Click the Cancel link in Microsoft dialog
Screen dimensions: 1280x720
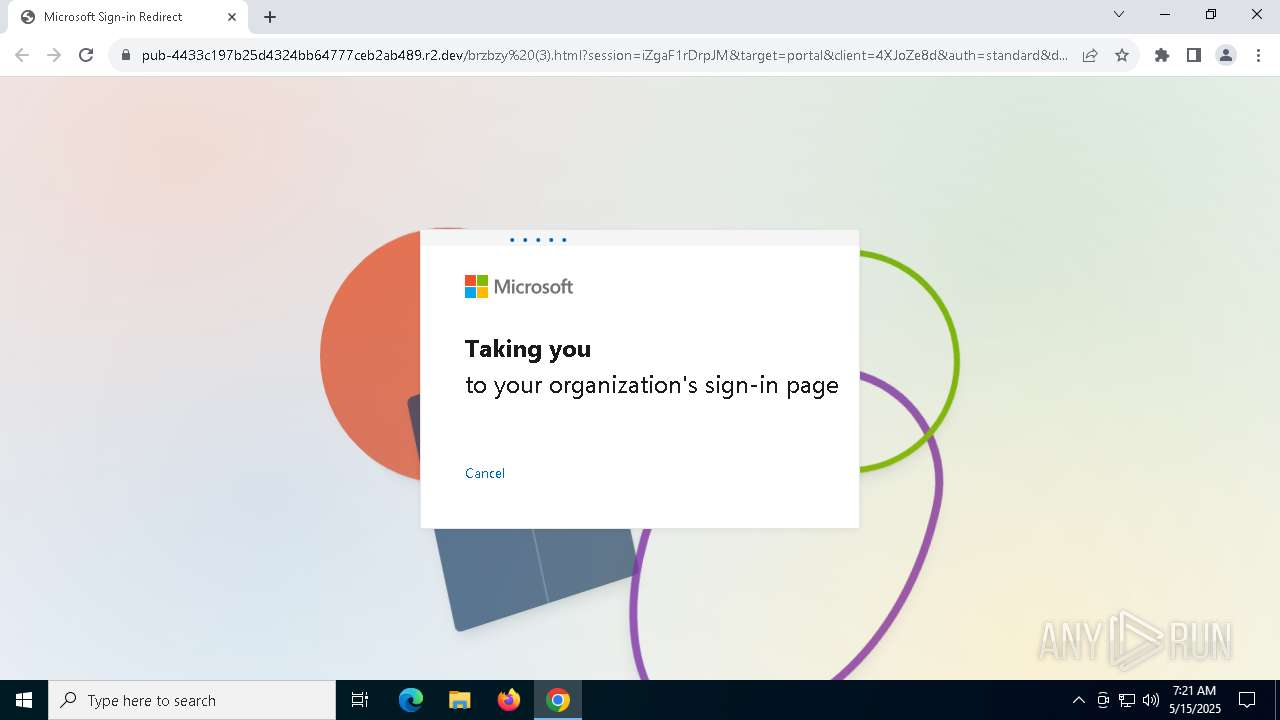pyautogui.click(x=485, y=473)
